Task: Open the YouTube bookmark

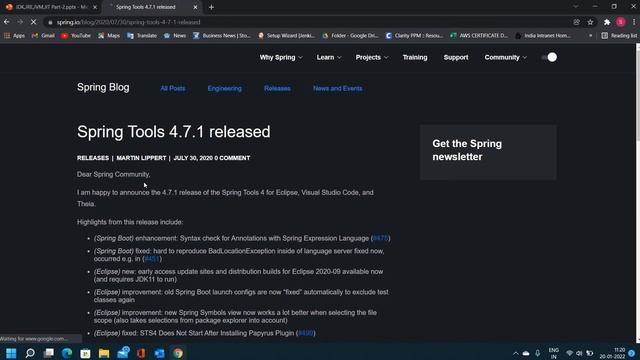Action: pos(76,36)
